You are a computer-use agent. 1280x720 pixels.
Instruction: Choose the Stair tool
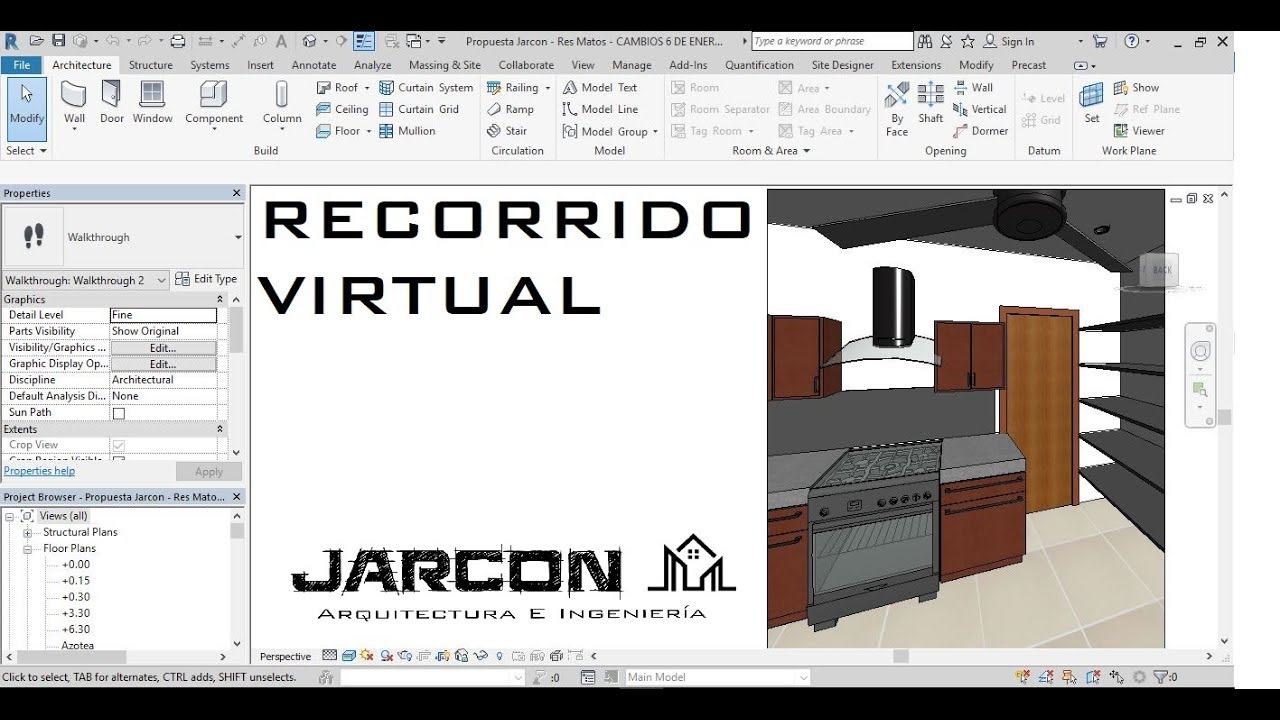(507, 131)
